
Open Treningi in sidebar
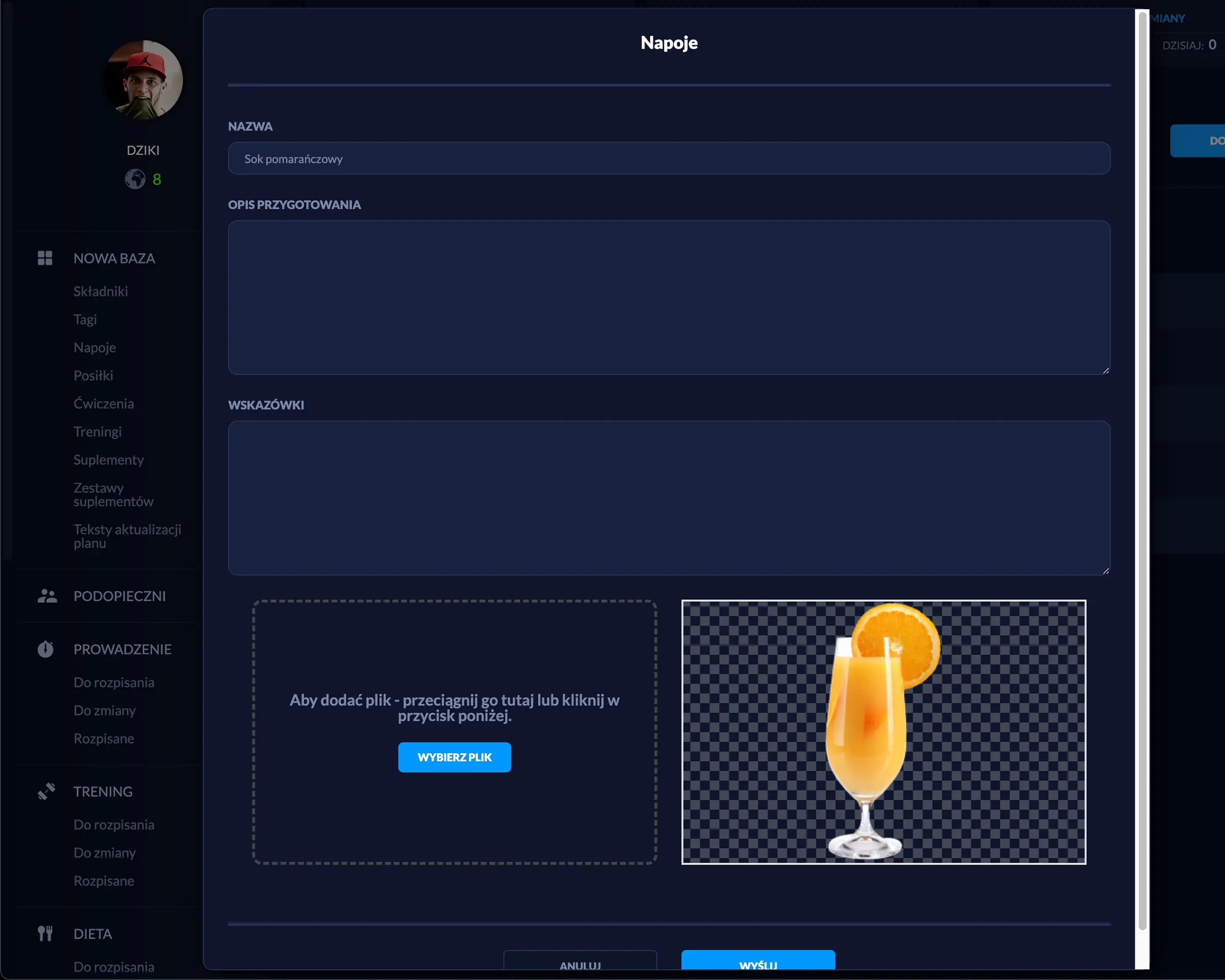[x=97, y=432]
